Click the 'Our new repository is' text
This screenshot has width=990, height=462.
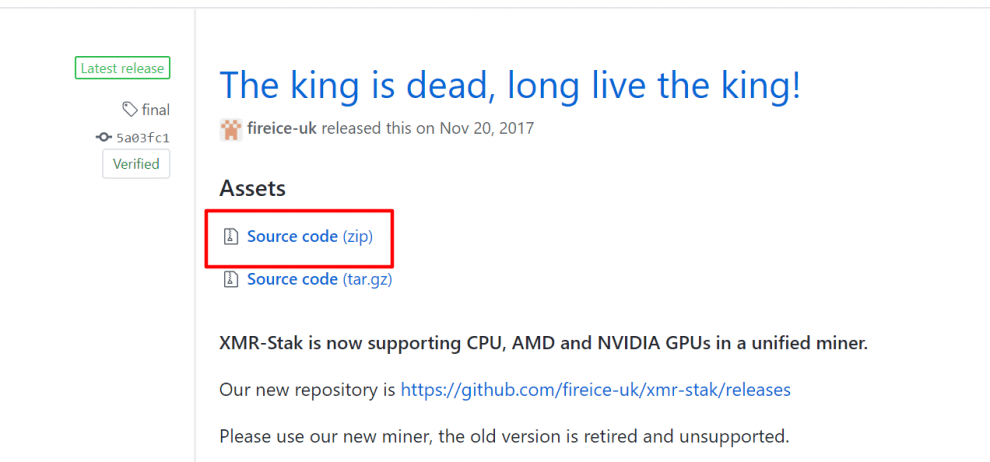(307, 389)
